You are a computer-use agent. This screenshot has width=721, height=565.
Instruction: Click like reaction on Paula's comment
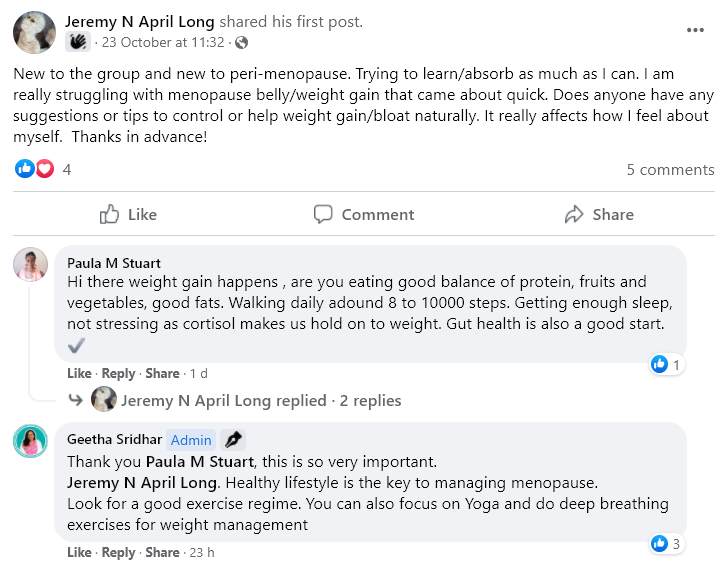(x=659, y=365)
